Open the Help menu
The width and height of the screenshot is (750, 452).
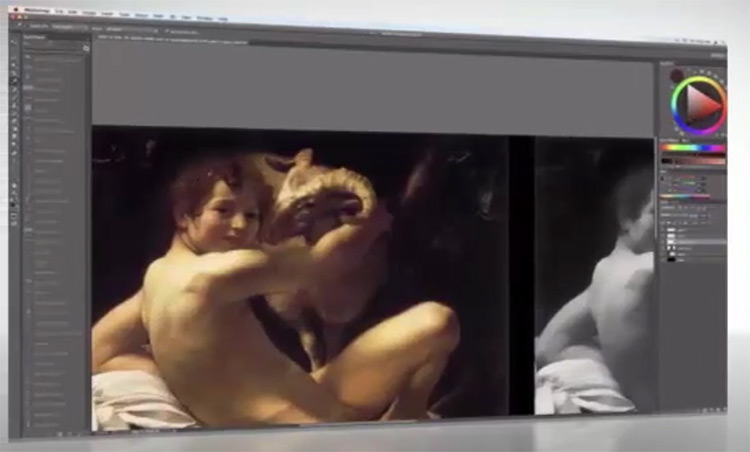point(223,19)
